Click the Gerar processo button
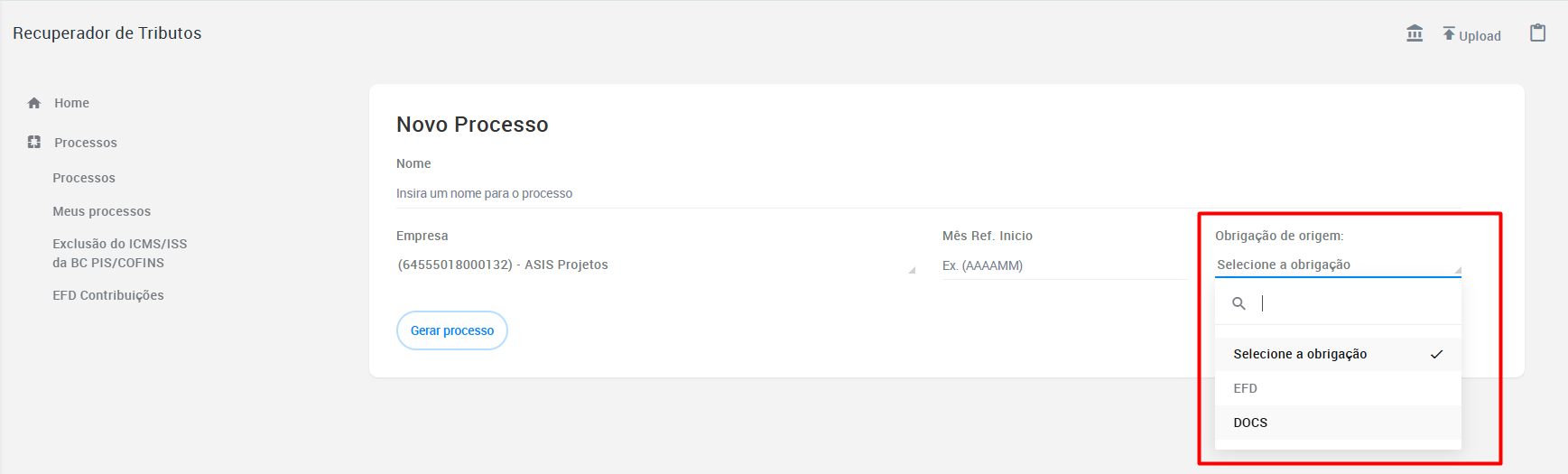Screen dimensions: 1568x474 tap(452, 330)
